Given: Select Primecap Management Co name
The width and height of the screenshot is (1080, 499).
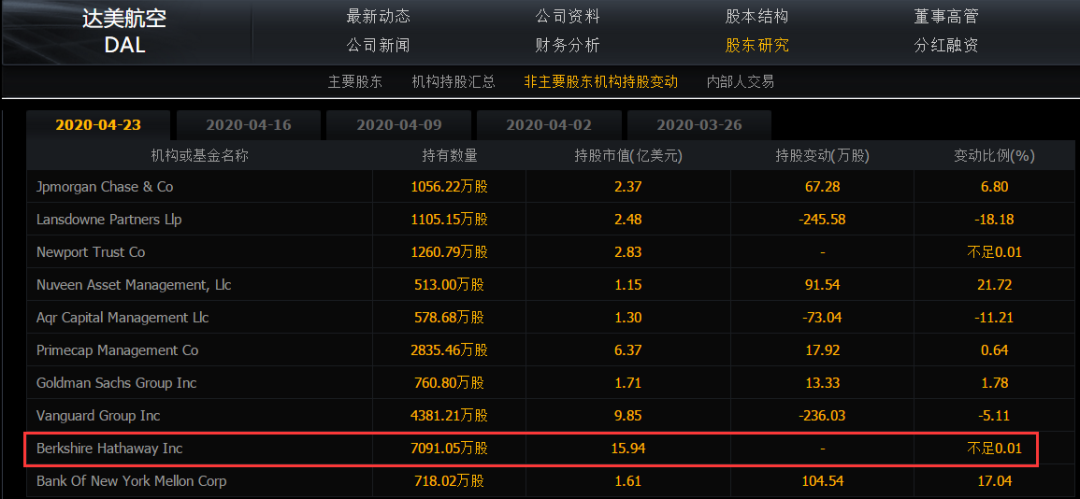Looking at the screenshot, I should coord(117,350).
